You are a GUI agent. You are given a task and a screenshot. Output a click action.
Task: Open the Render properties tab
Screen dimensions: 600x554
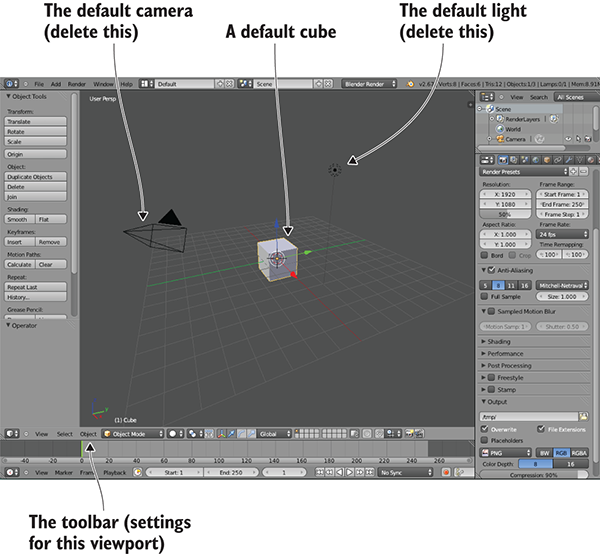(503, 160)
